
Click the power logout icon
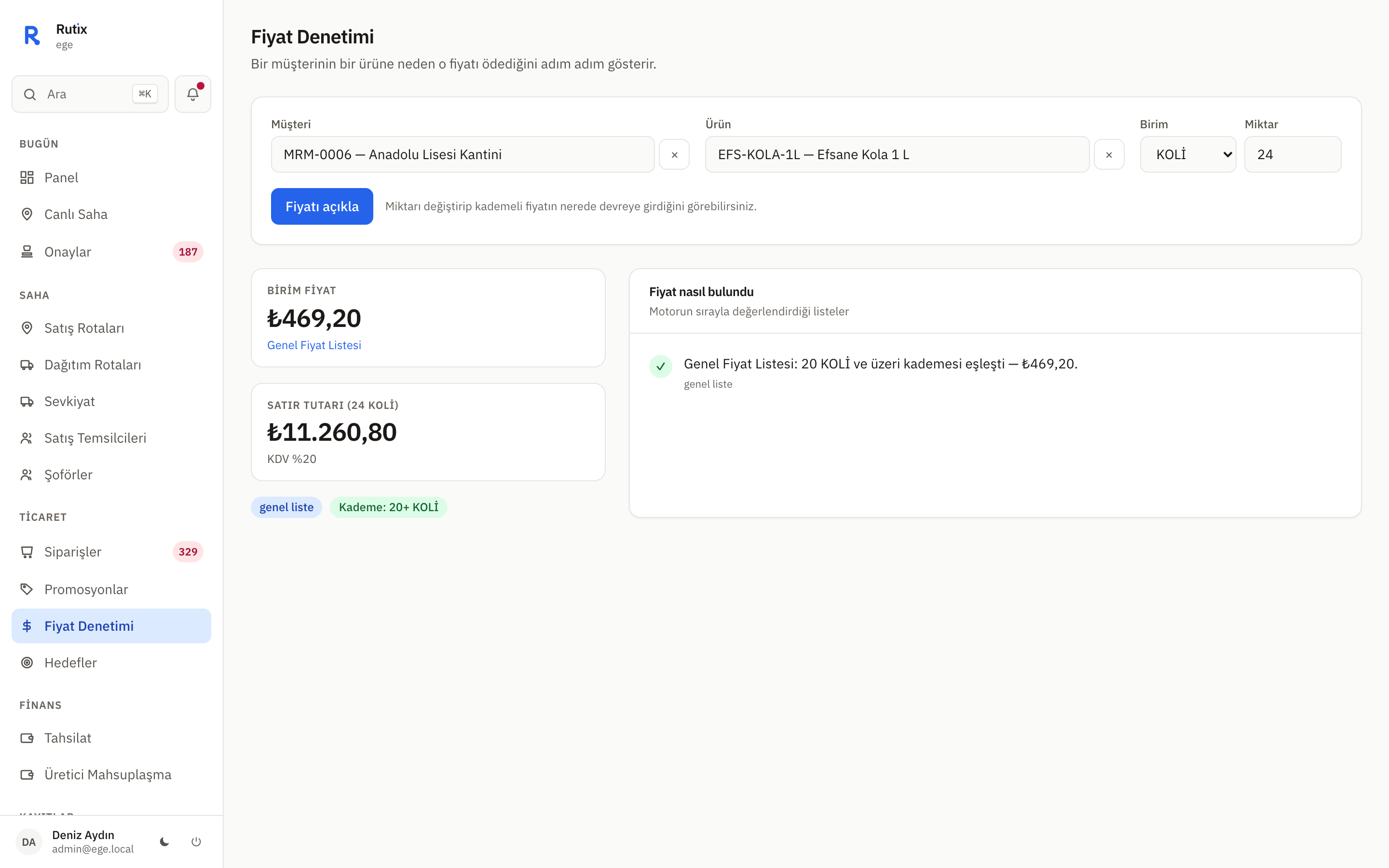click(x=196, y=841)
